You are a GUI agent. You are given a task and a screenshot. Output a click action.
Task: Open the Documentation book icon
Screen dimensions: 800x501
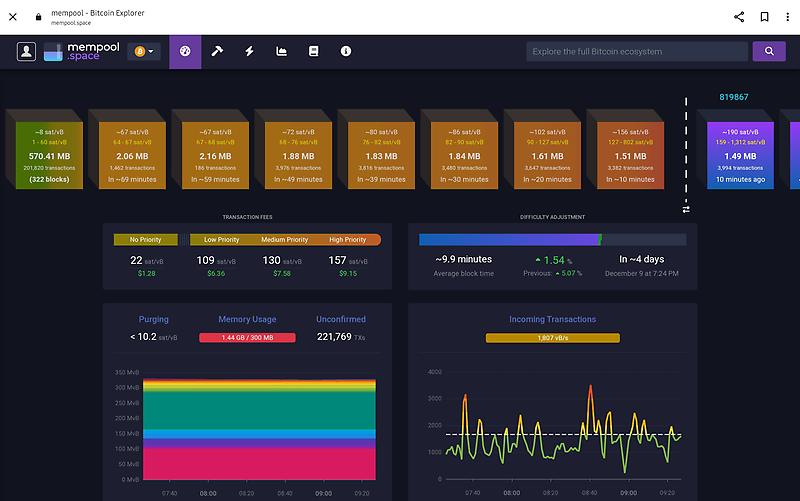click(314, 51)
